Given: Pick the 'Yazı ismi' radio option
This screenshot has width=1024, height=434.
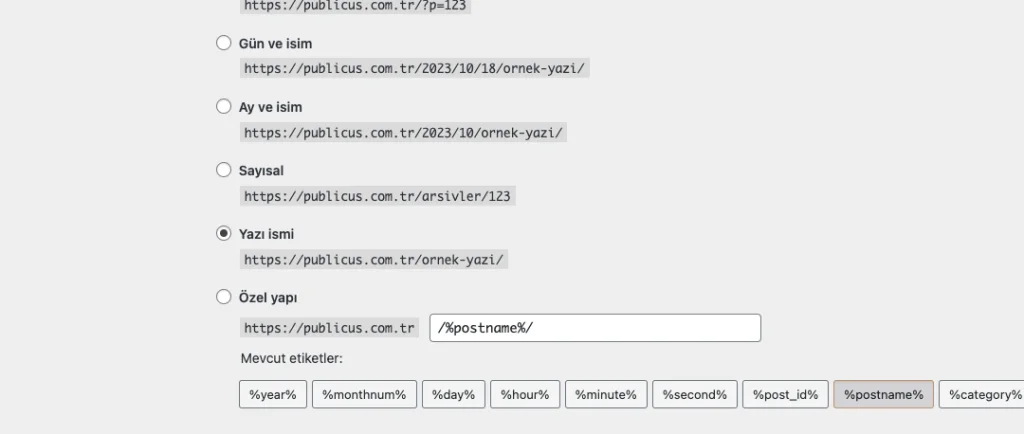Looking at the screenshot, I should 223,233.
